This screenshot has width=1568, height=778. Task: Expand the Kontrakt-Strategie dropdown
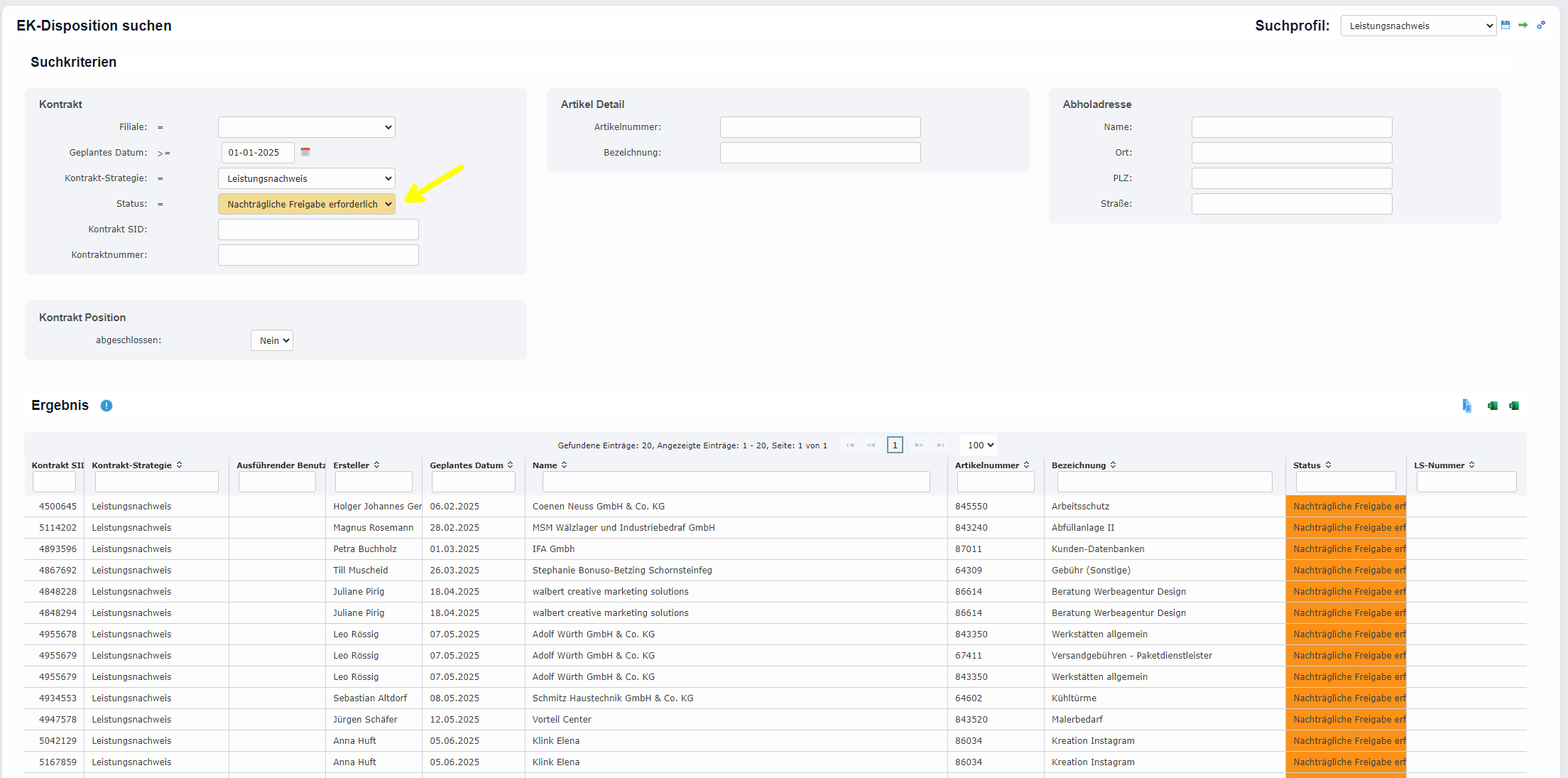pyautogui.click(x=307, y=178)
